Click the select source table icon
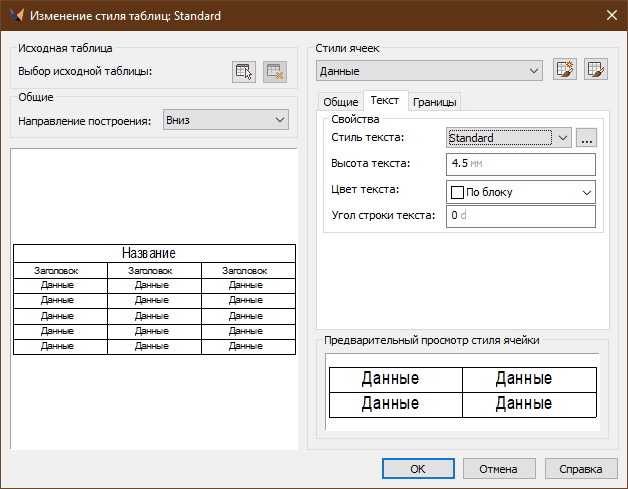 [243, 71]
